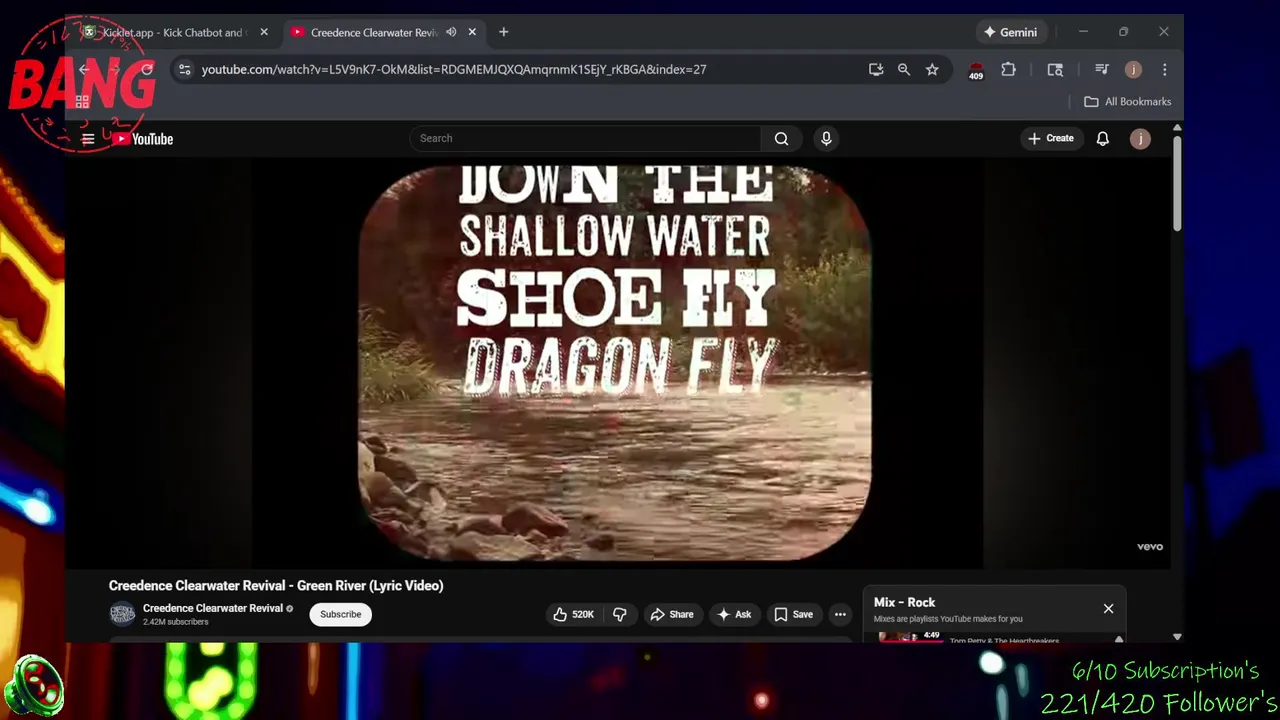
Task: Dislike the Green River video
Action: (620, 614)
